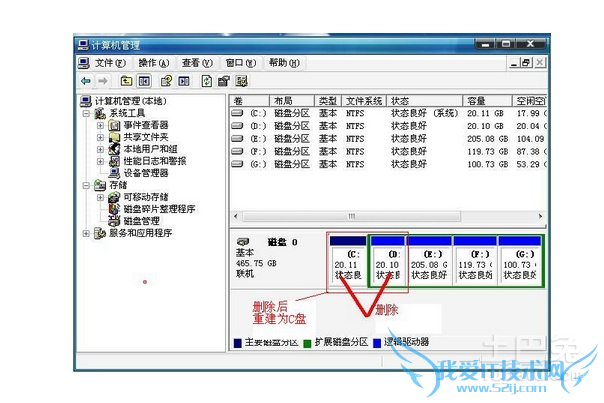Viewport: 604px width, 403px height.
Task: Click the Up one level toolbar icon
Action: click(126, 81)
